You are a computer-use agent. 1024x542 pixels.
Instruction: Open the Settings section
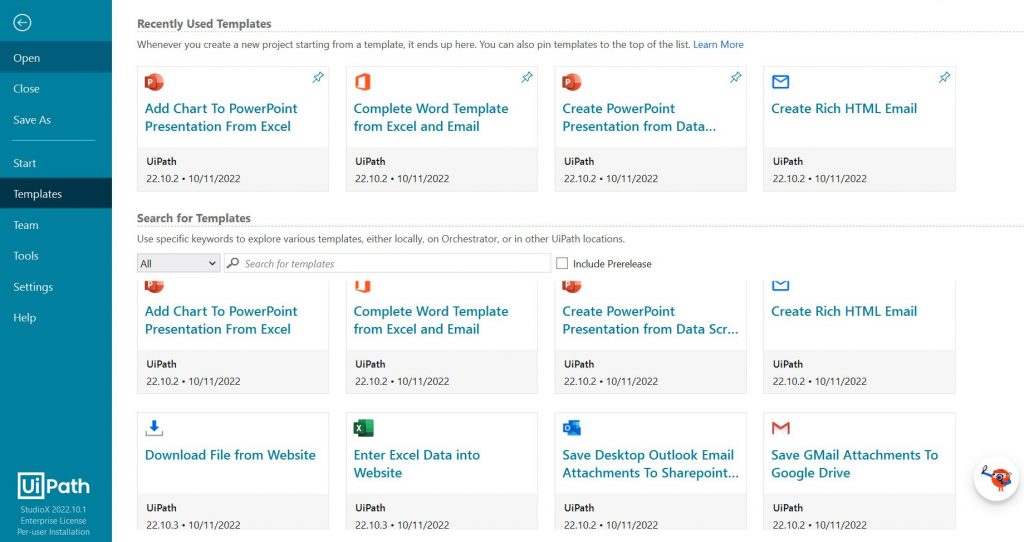click(56, 287)
